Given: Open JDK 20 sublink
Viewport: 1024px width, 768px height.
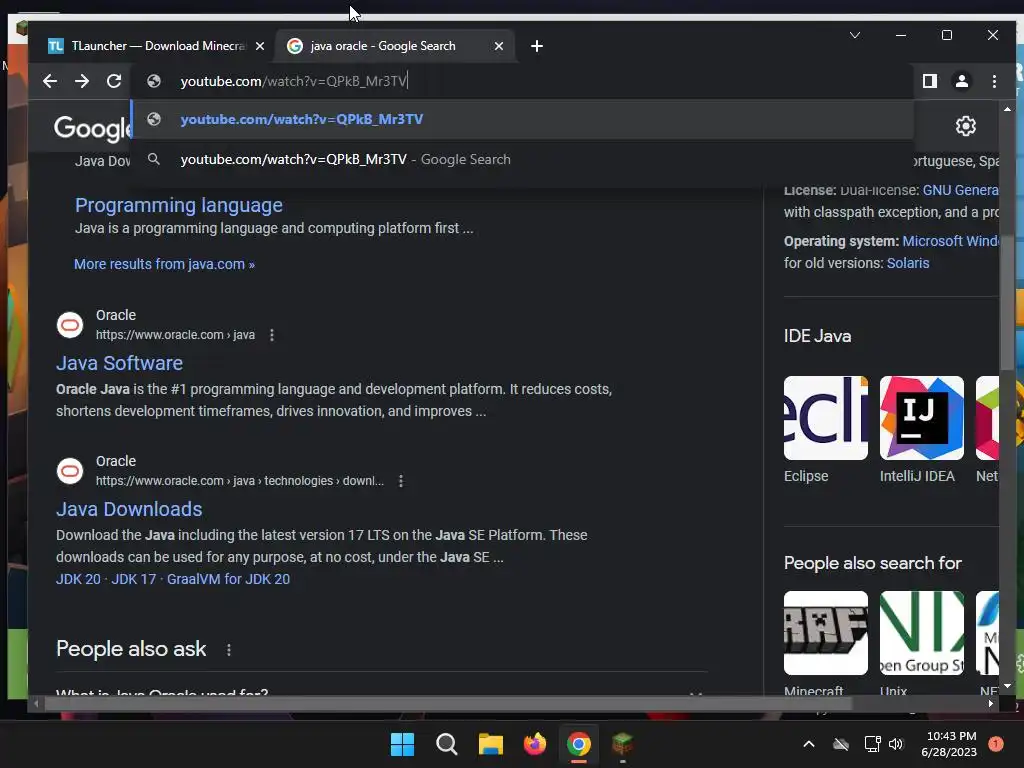Looking at the screenshot, I should click(x=78, y=579).
